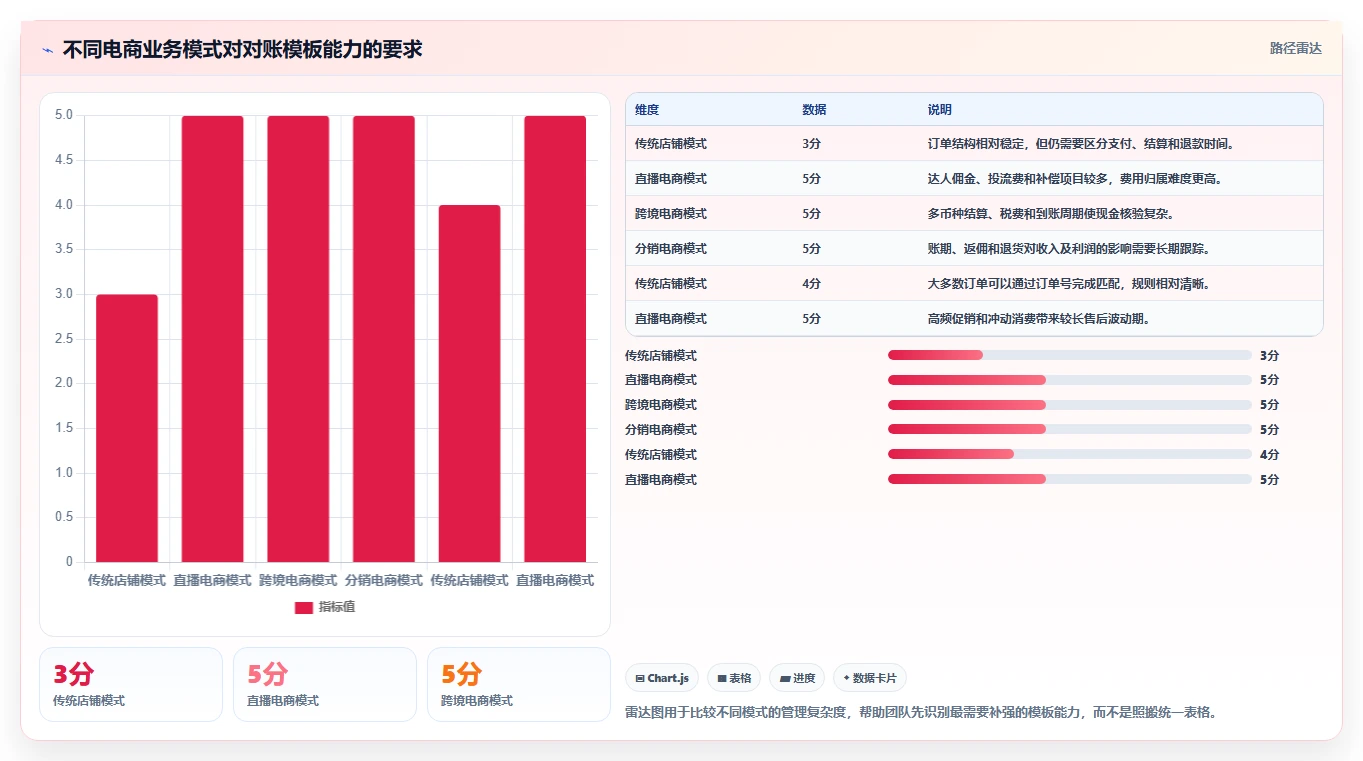
Task: Click the 传统店铺模式 chart bar reaching 3.0
Action: pos(127,428)
